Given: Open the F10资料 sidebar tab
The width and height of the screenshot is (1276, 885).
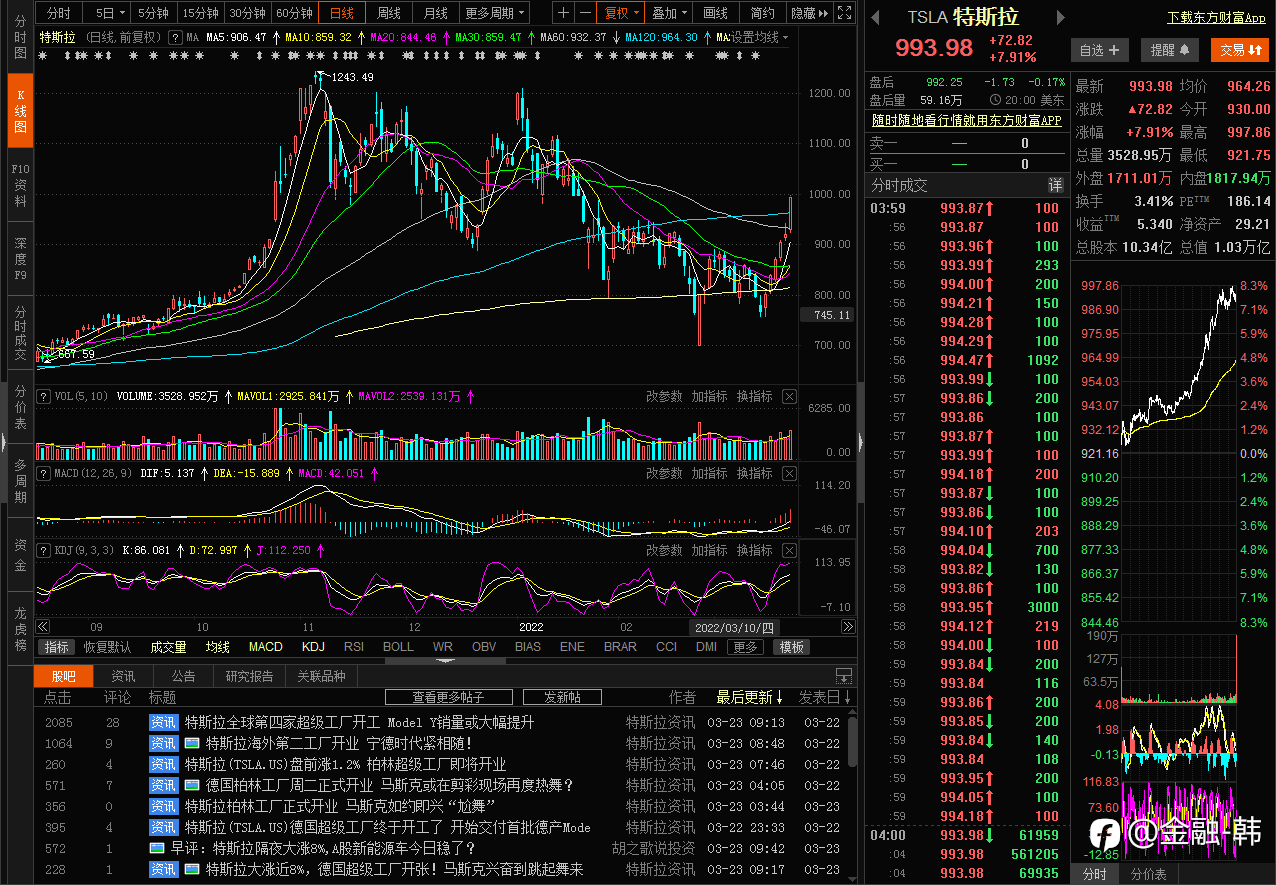Looking at the screenshot, I should (20, 185).
